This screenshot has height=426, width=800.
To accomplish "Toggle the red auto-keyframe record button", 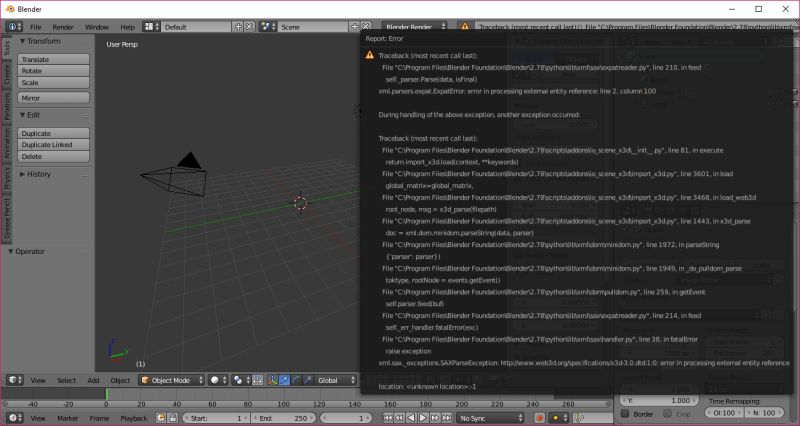I will tap(539, 418).
